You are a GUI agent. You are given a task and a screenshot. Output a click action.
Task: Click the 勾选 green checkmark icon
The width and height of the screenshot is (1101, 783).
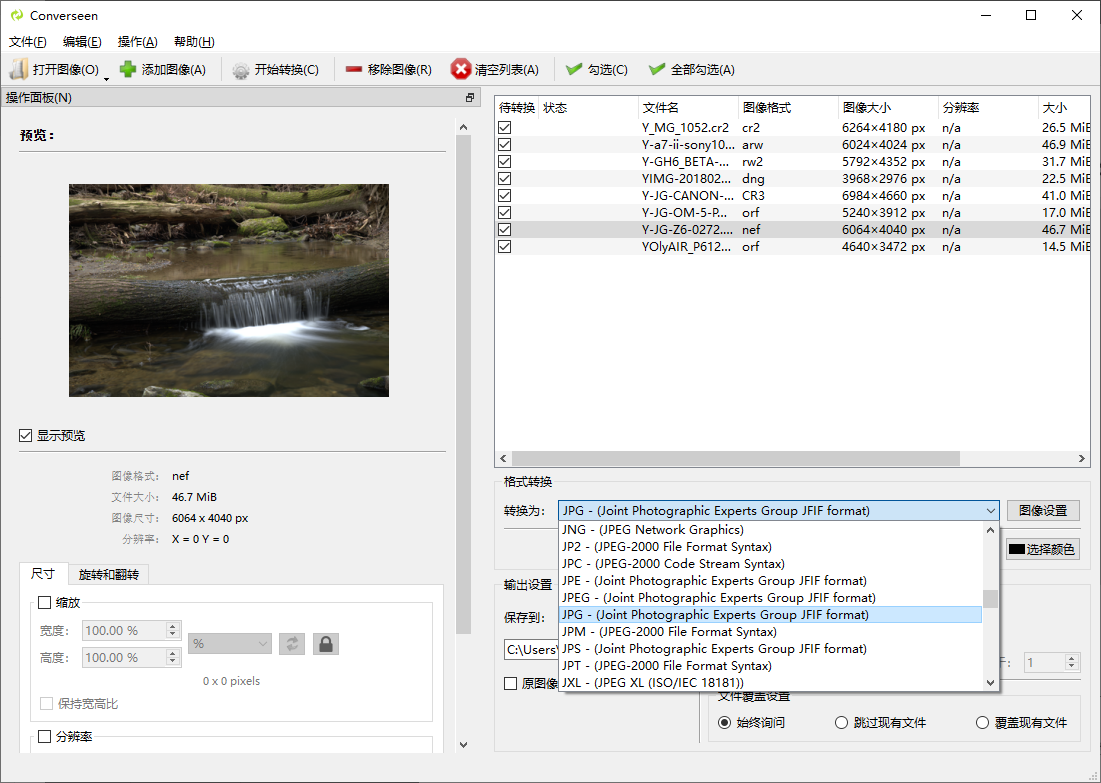pos(574,69)
